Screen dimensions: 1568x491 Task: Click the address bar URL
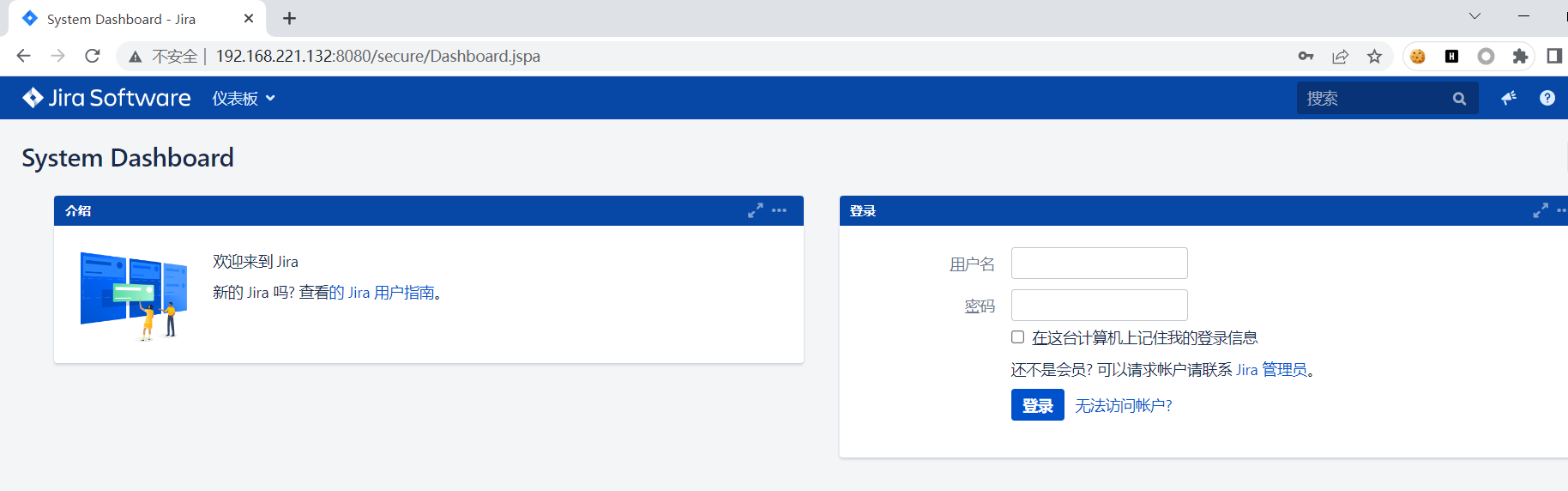pos(377,57)
